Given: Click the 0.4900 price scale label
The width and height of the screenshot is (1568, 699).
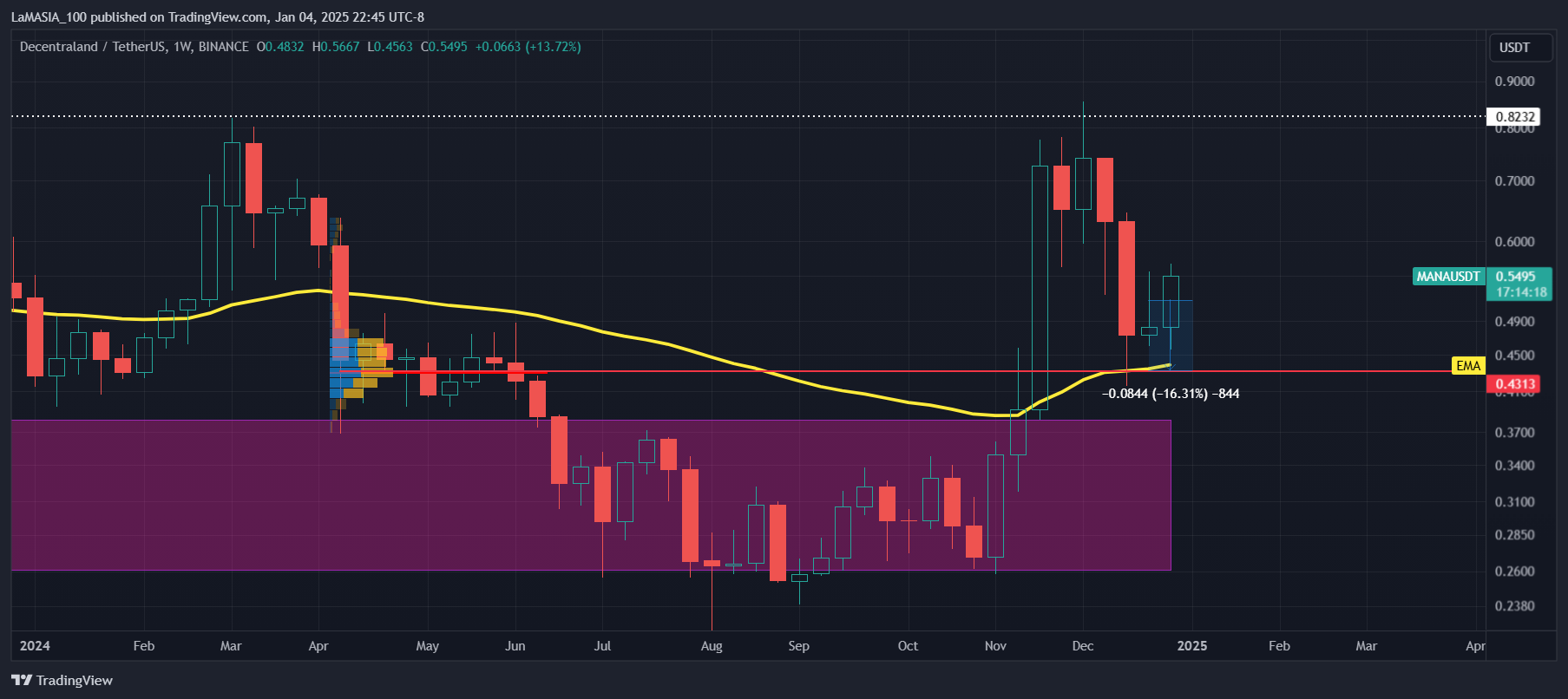Looking at the screenshot, I should 1515,322.
